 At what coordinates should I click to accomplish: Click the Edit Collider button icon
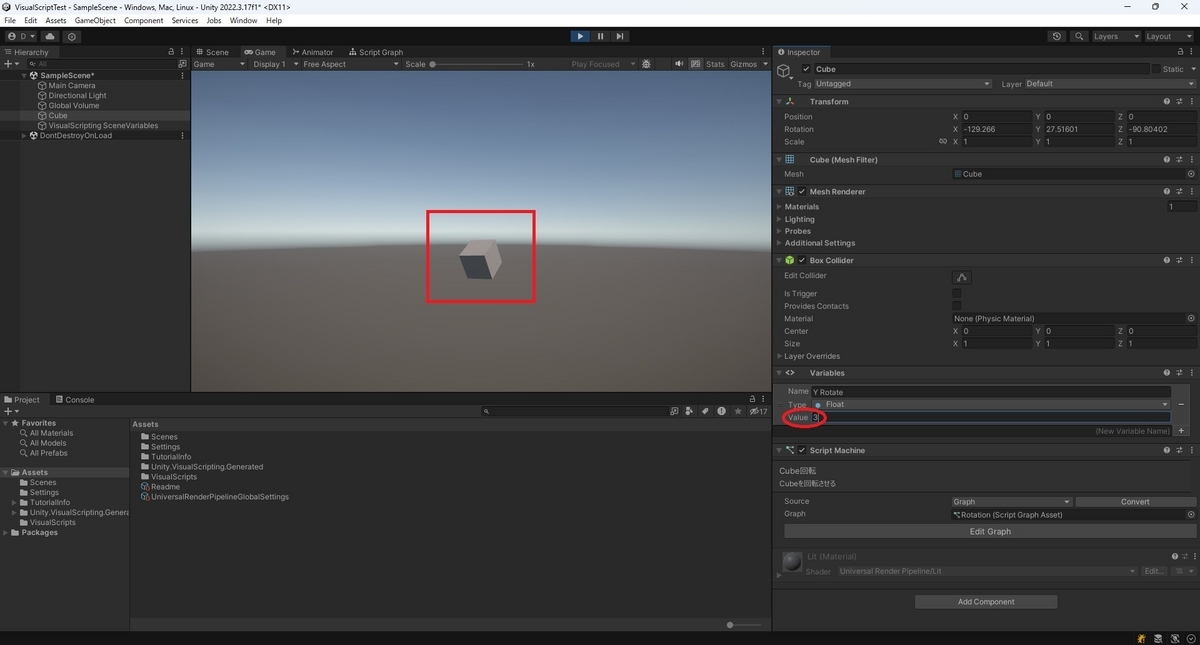(x=962, y=277)
